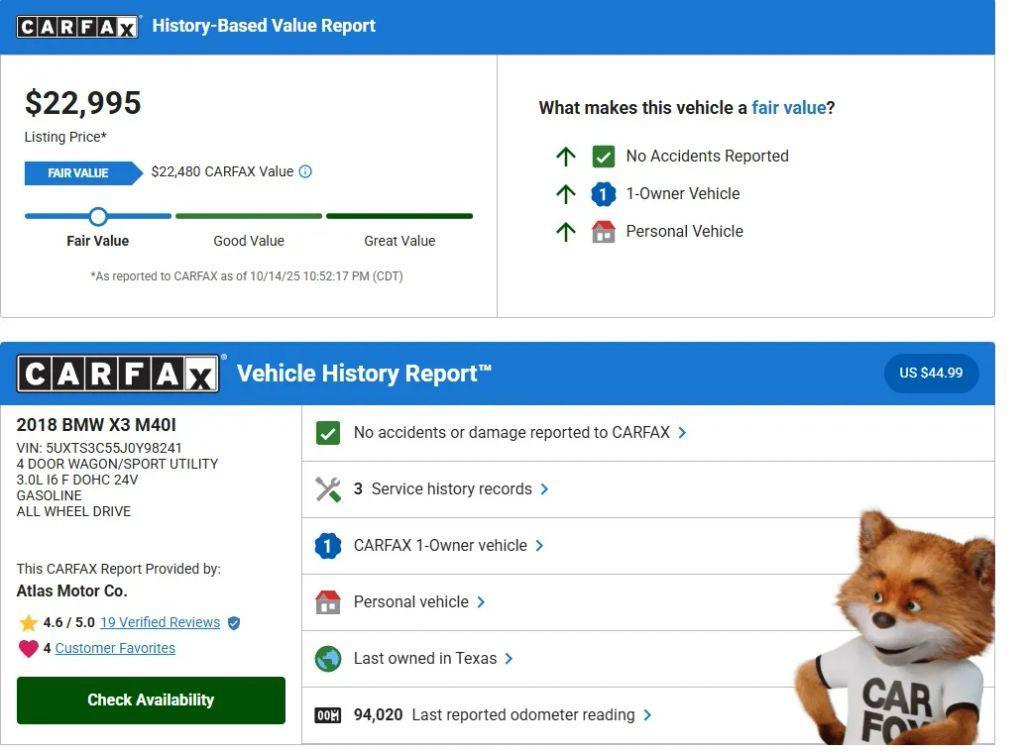1024x753 pixels.
Task: Click the odometer reading icon
Action: (x=328, y=715)
